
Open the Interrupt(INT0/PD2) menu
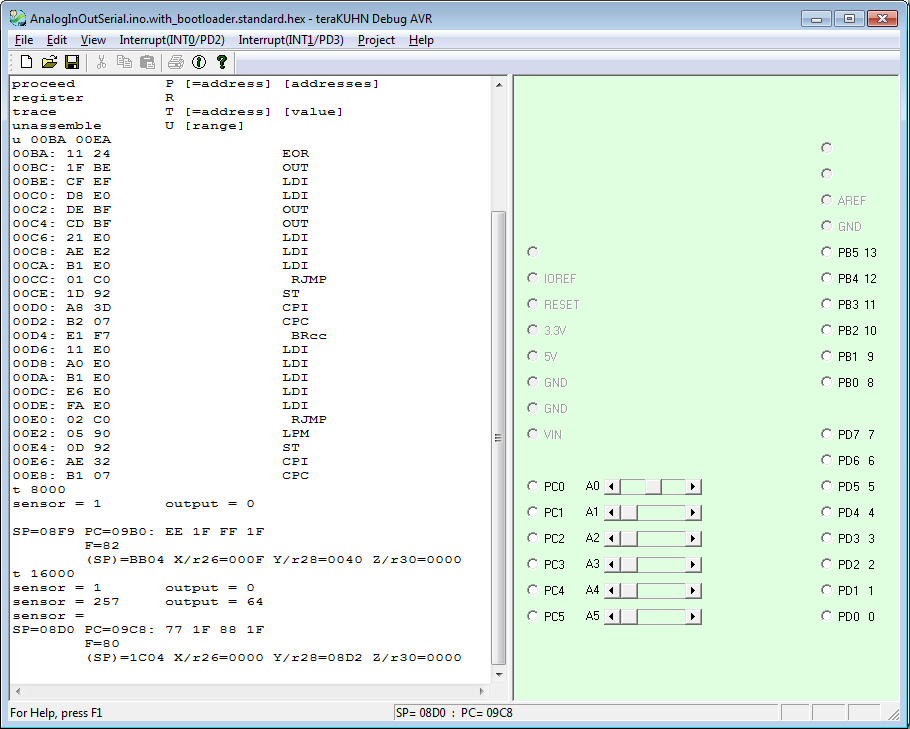(x=171, y=40)
